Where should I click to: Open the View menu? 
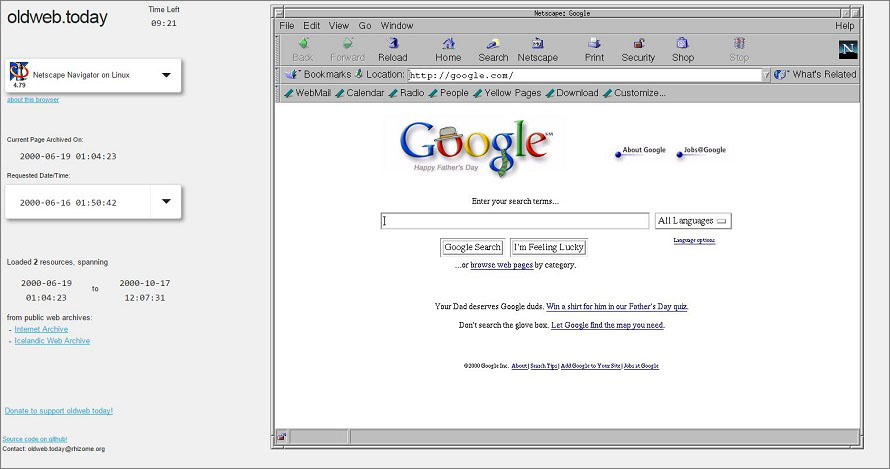(339, 26)
